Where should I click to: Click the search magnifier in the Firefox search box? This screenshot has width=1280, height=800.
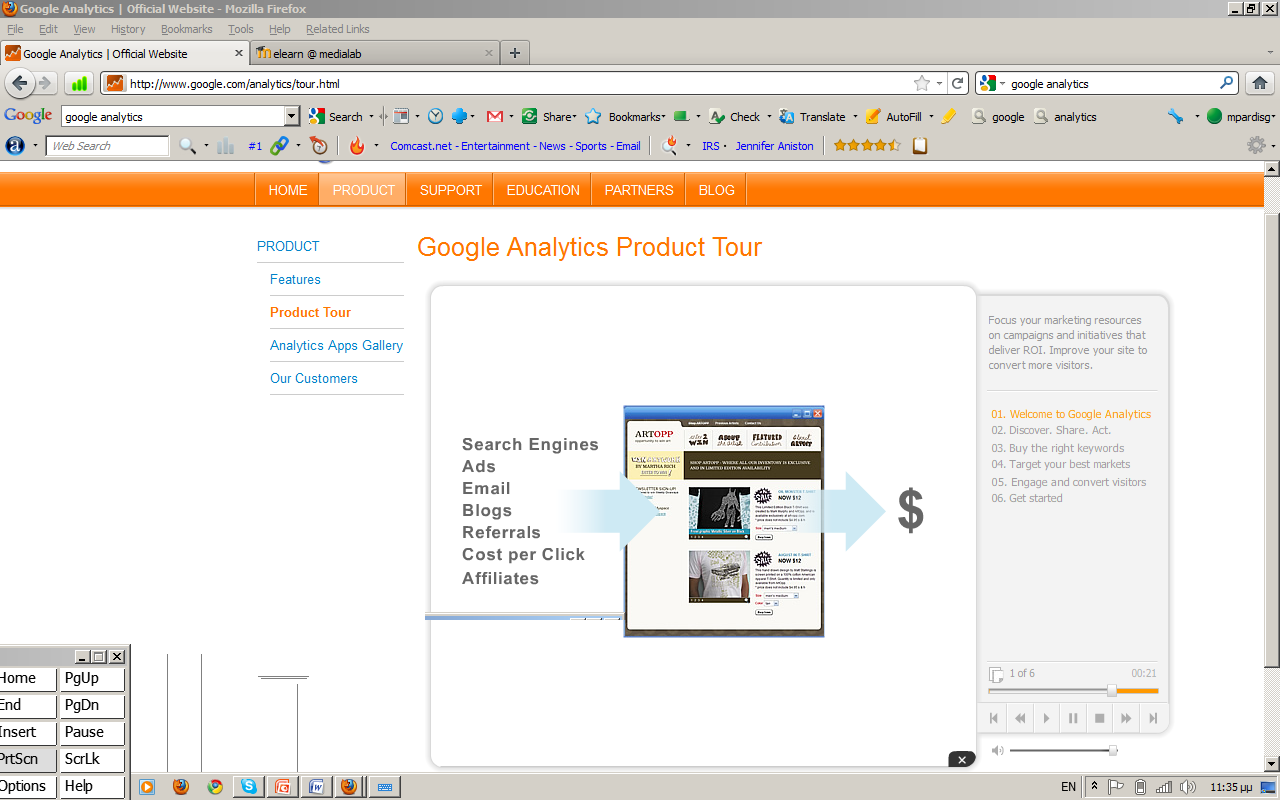tap(1227, 84)
